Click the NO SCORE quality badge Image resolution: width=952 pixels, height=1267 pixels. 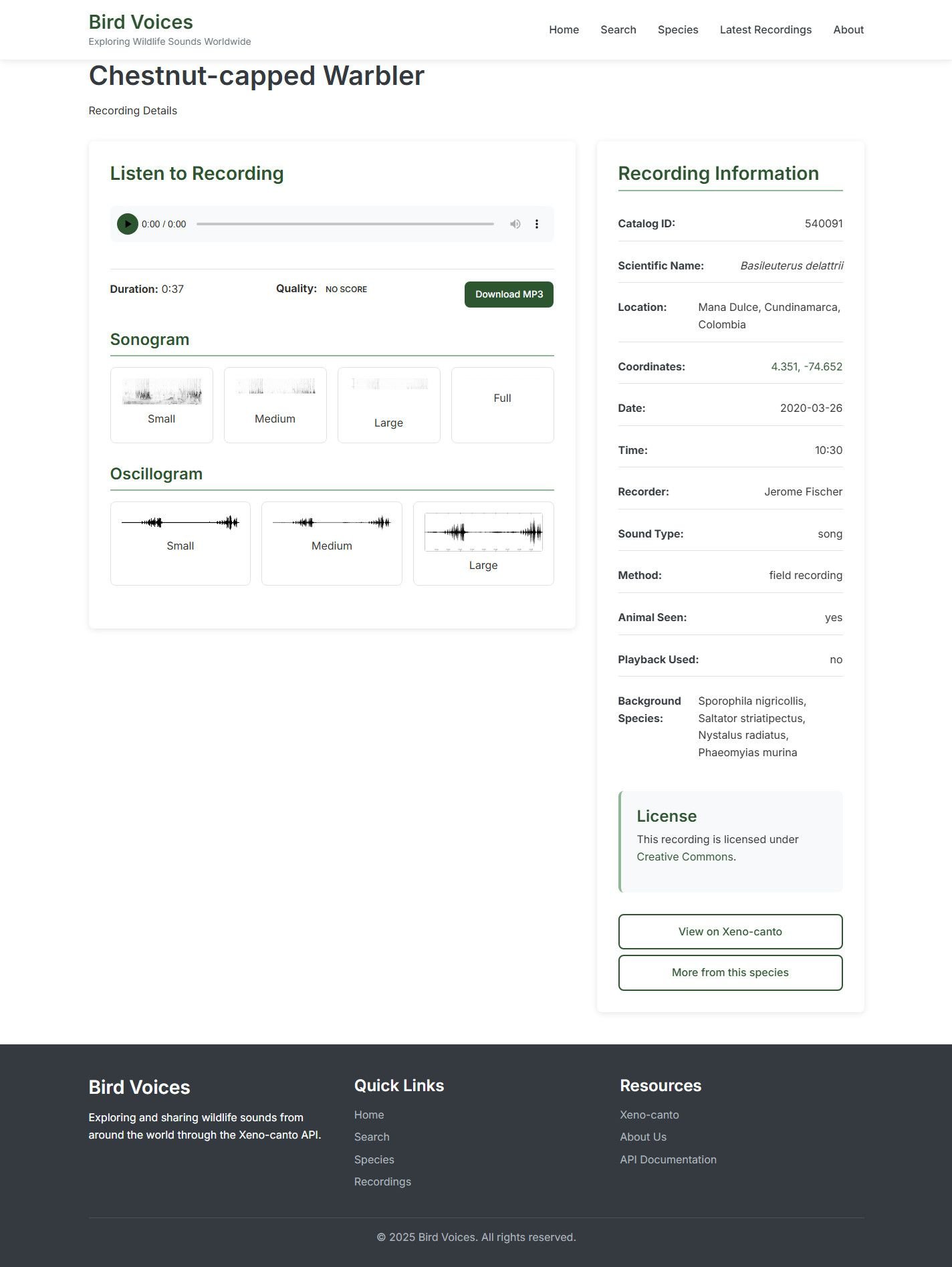tap(346, 290)
